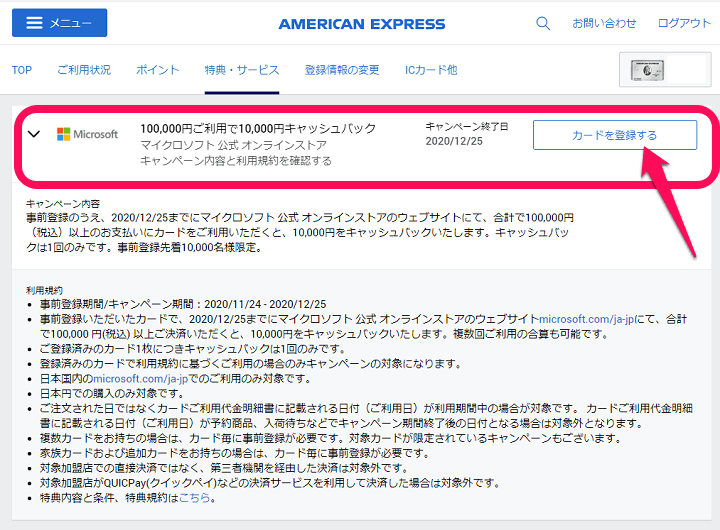Viewport: 720px width, 530px height.
Task: Click the カードを登録する button
Action: pos(614,135)
